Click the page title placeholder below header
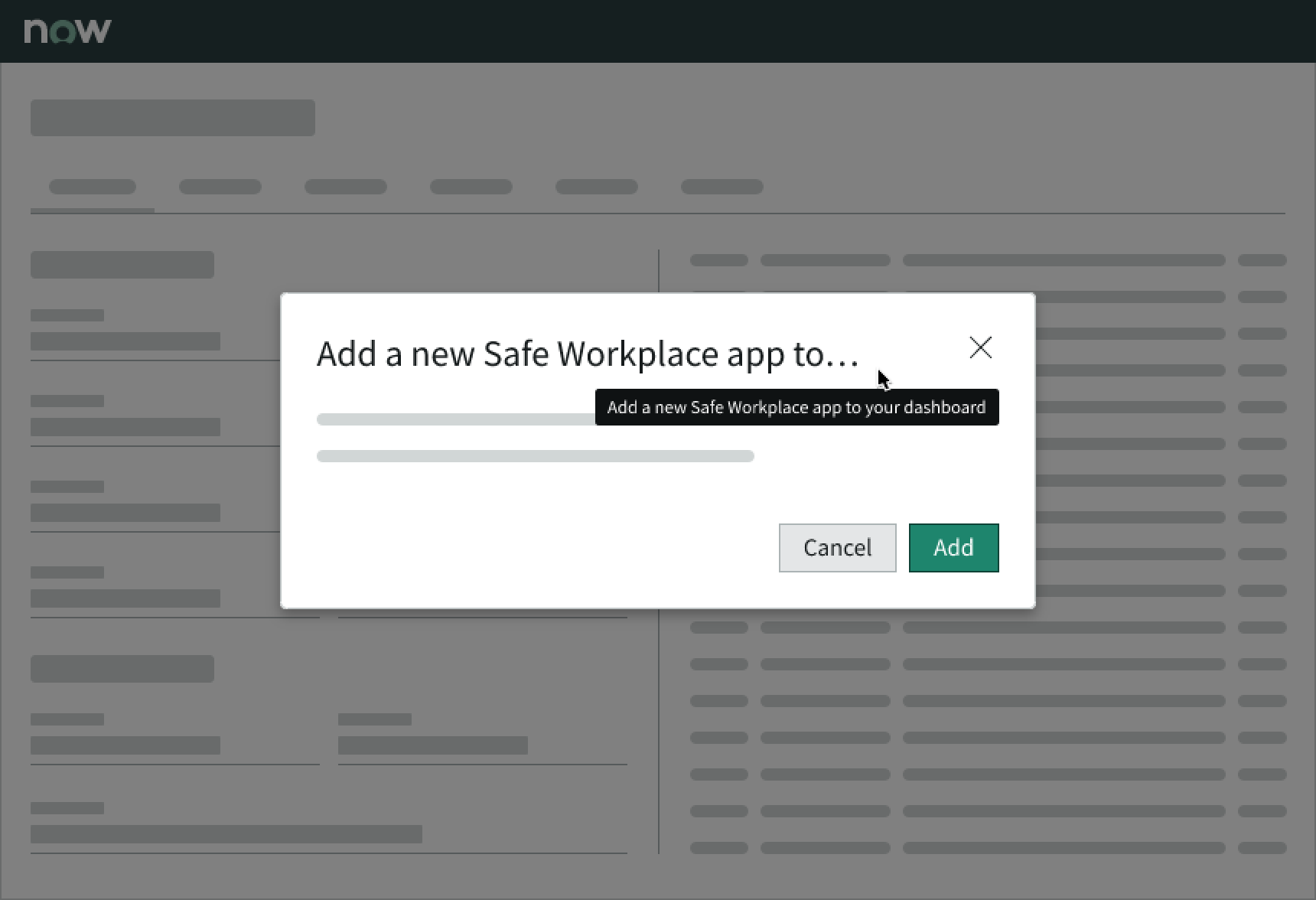 point(173,118)
